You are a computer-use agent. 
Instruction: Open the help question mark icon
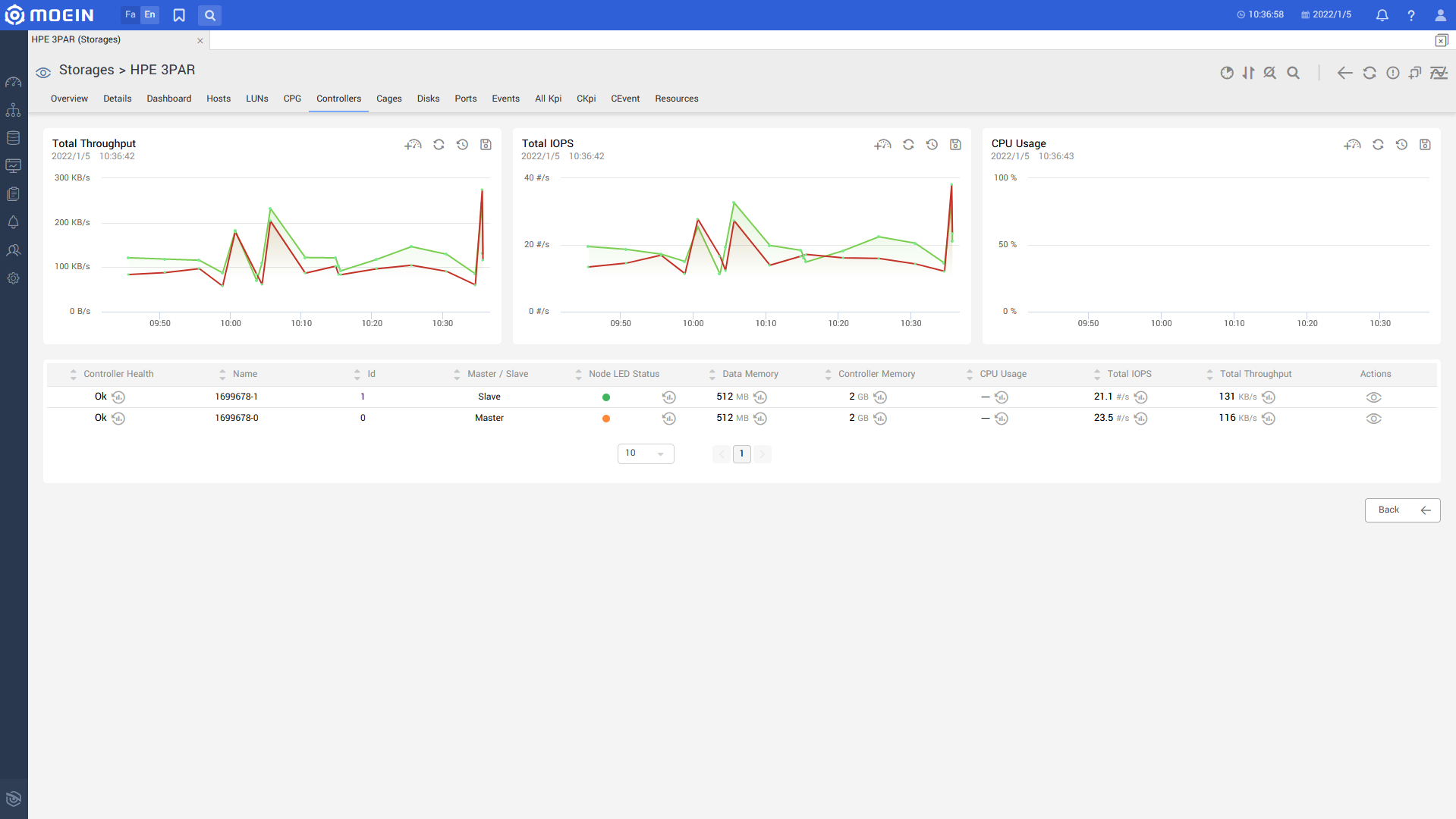(x=1410, y=15)
